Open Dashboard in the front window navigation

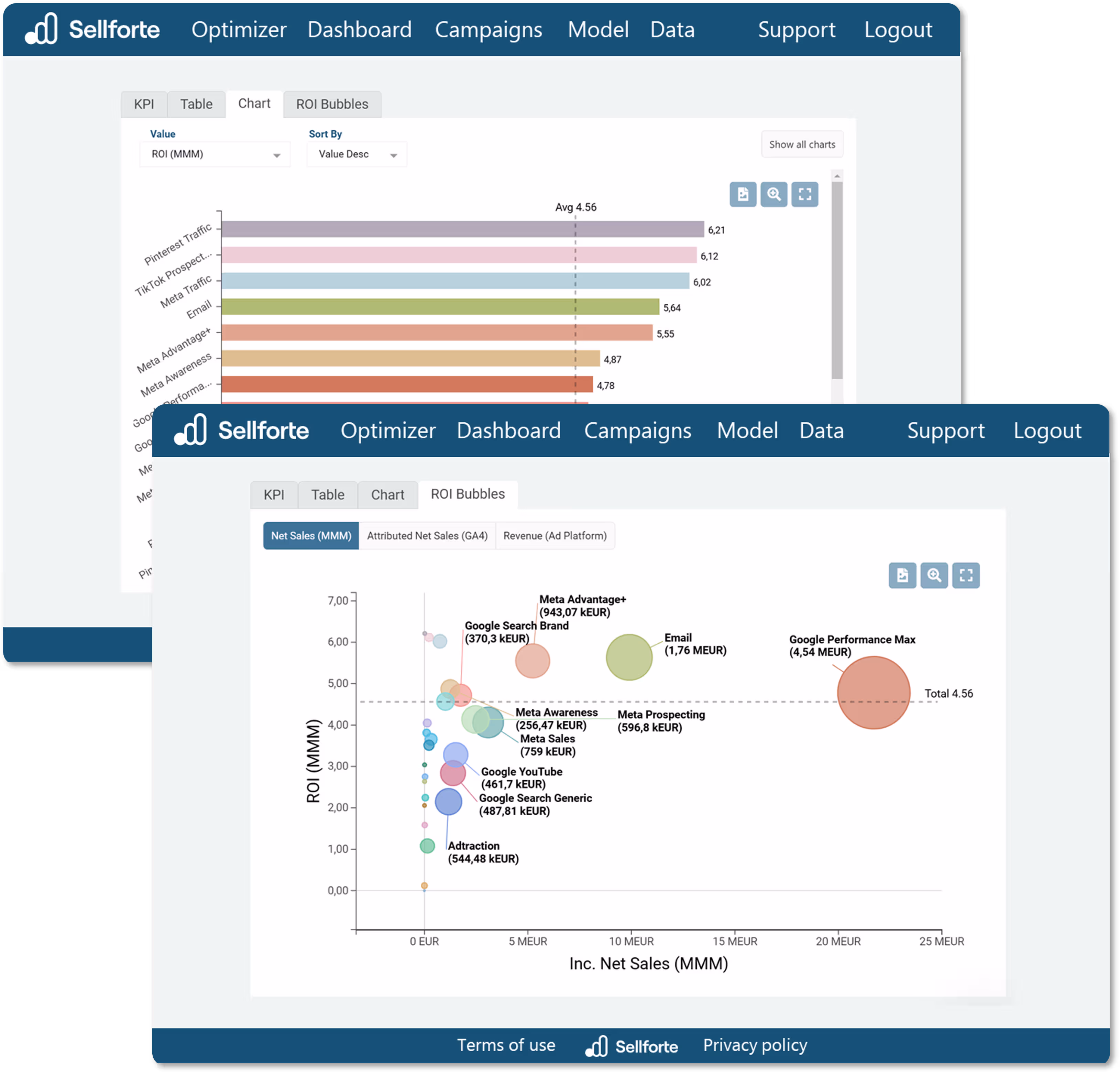[x=508, y=431]
